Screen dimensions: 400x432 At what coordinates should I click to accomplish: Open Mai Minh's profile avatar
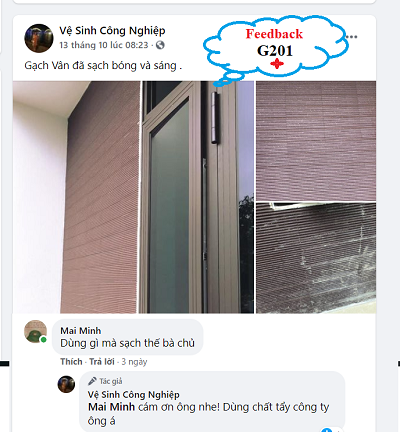point(35,331)
